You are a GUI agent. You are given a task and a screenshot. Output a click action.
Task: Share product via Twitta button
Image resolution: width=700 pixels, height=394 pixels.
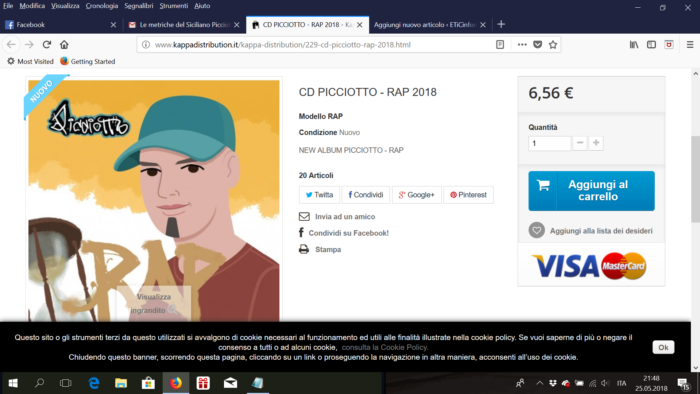pyautogui.click(x=319, y=195)
